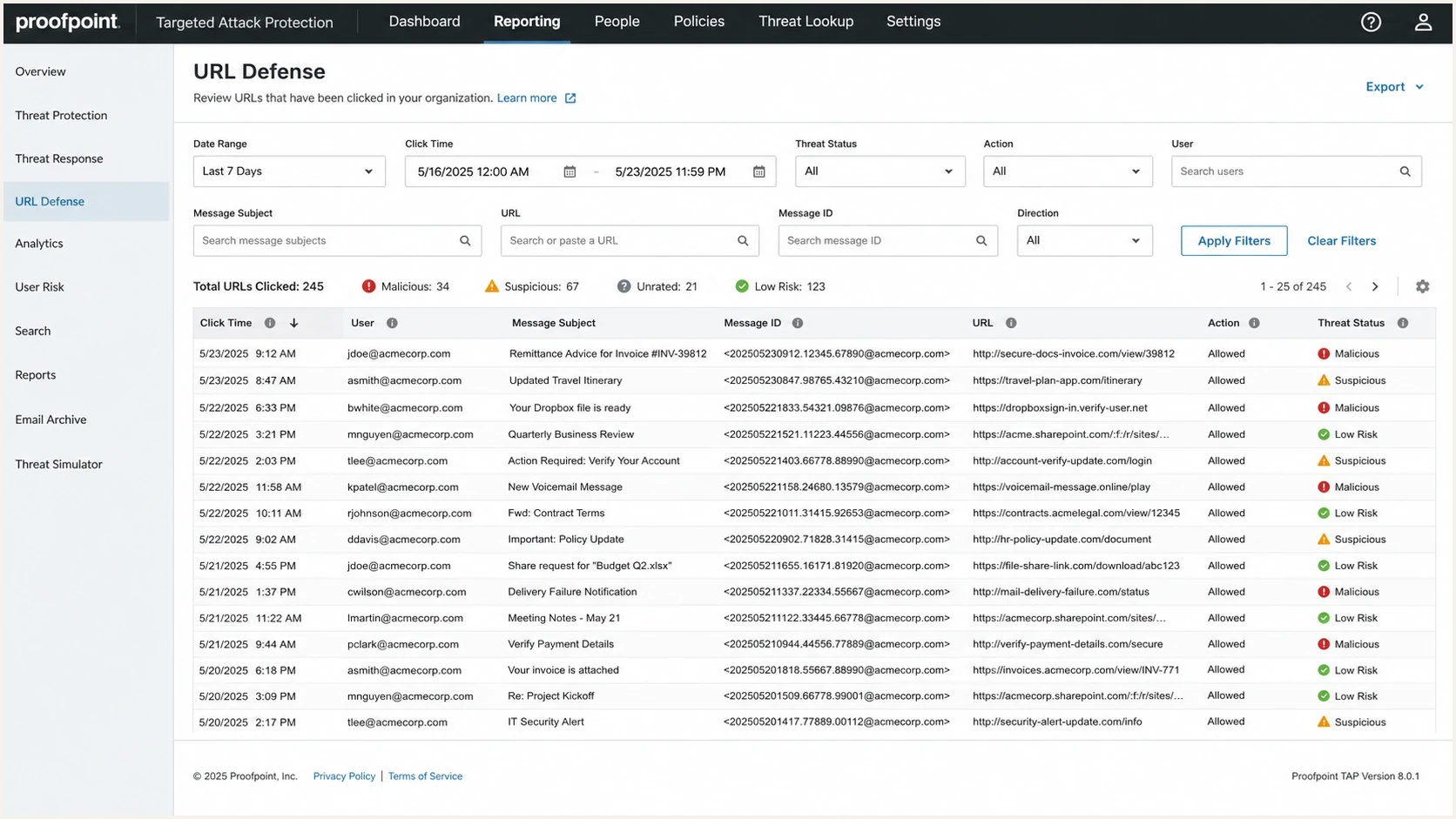Click the Apply Filters button
Viewport: 1456px width, 819px height.
[1234, 241]
